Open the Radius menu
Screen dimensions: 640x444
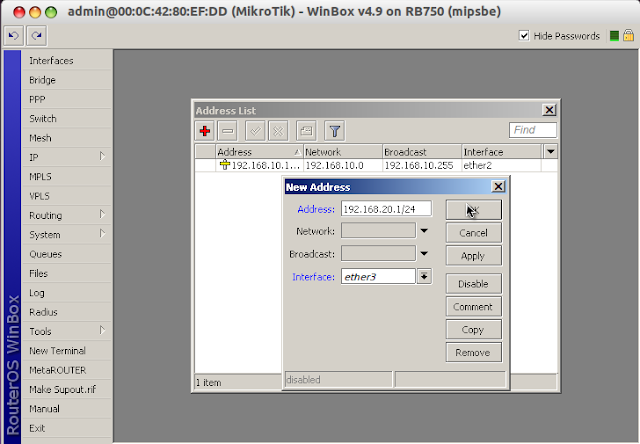67,312
